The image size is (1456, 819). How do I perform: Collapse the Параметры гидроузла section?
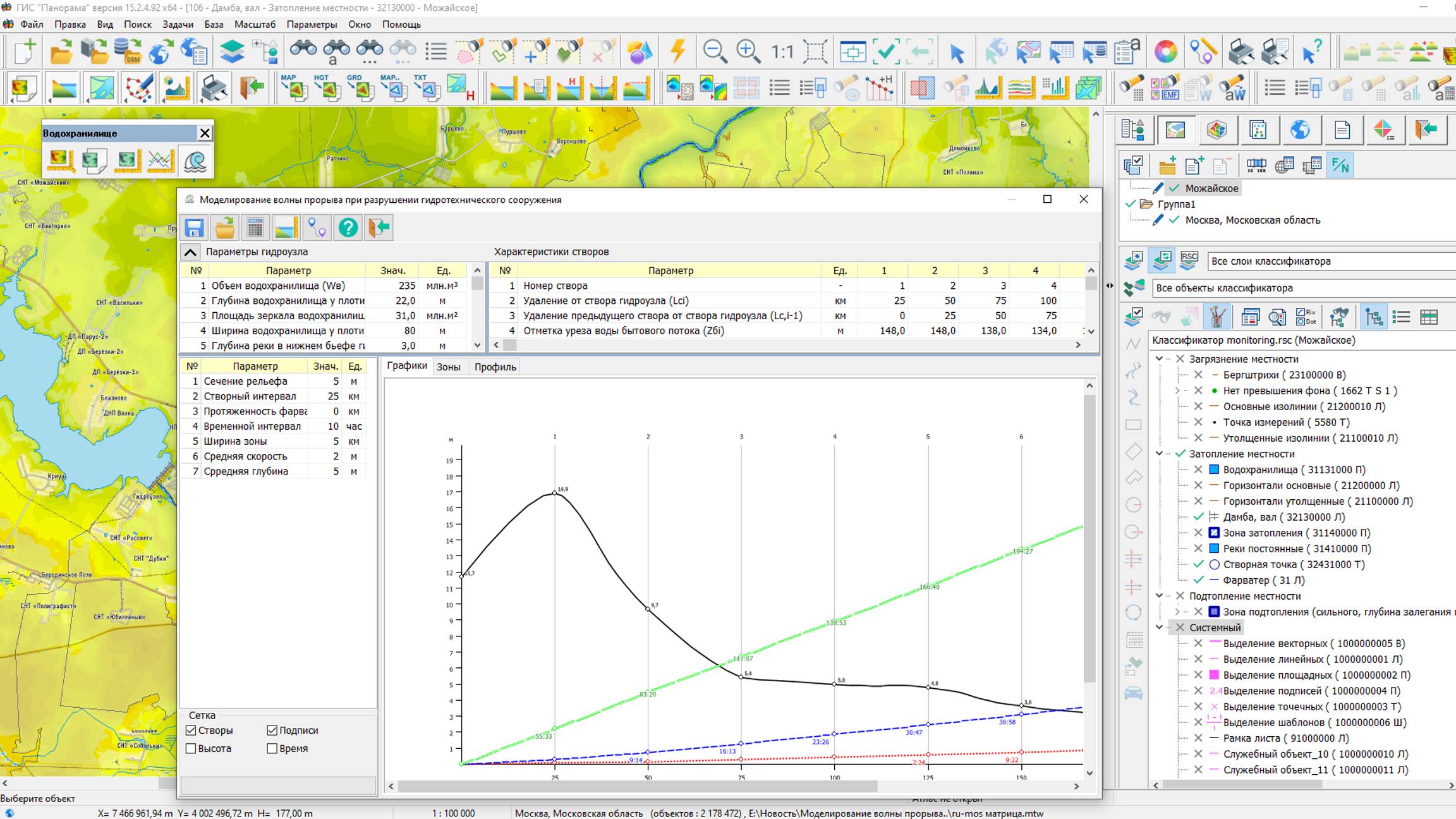pyautogui.click(x=190, y=252)
